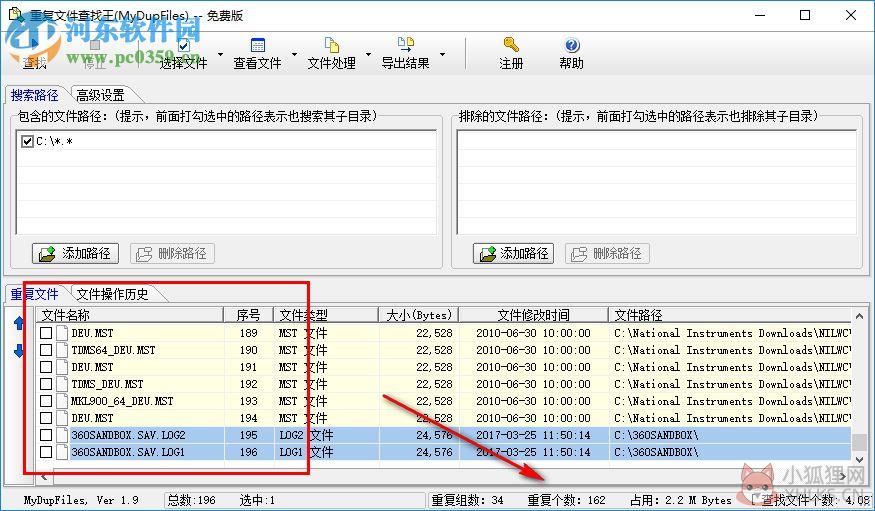Move item down with blue down arrow
The height and width of the screenshot is (511, 875).
(19, 350)
